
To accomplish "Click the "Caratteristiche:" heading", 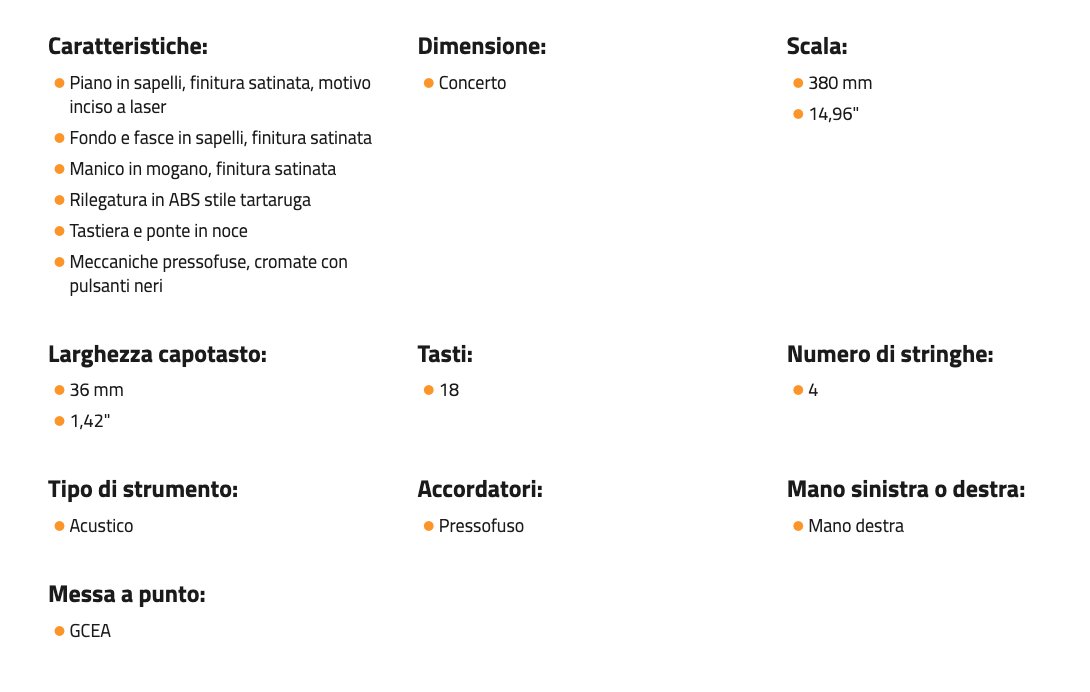I will coord(127,46).
